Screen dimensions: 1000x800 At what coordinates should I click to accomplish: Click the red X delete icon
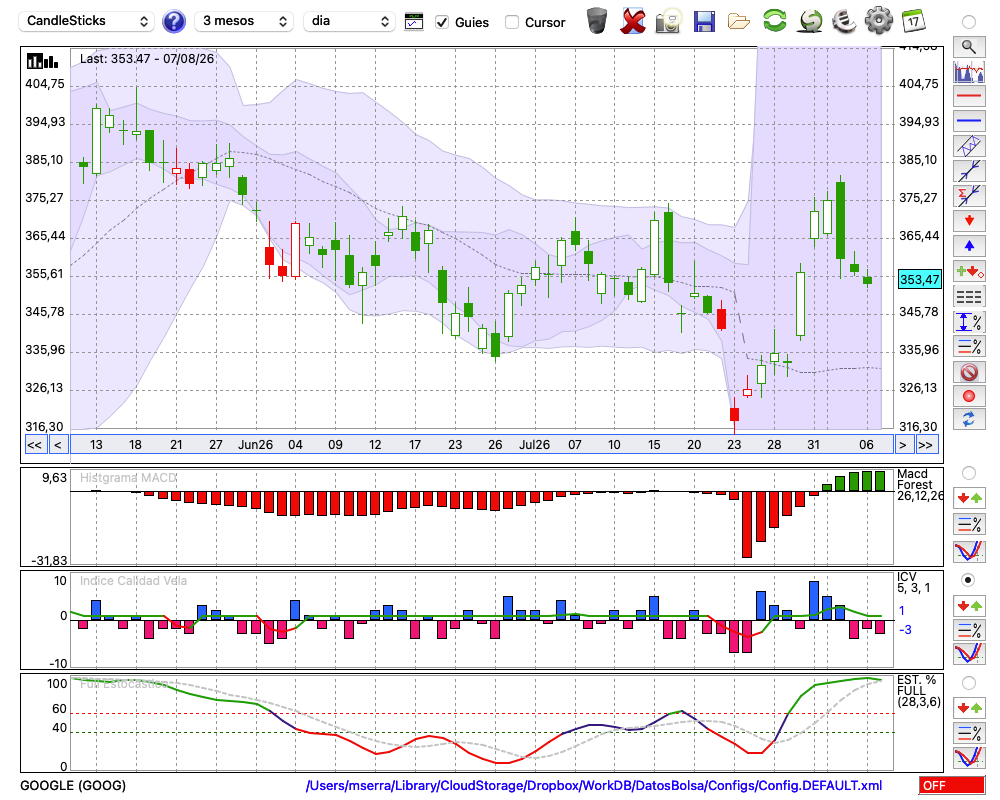(632, 21)
